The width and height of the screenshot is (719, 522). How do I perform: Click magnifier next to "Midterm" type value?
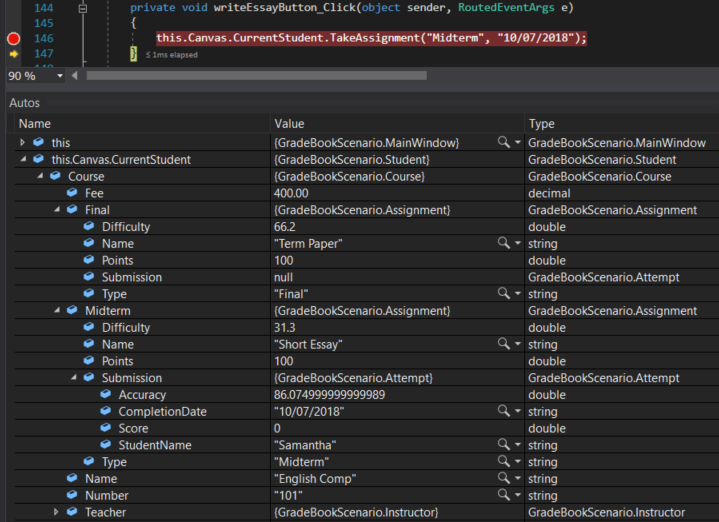503,461
